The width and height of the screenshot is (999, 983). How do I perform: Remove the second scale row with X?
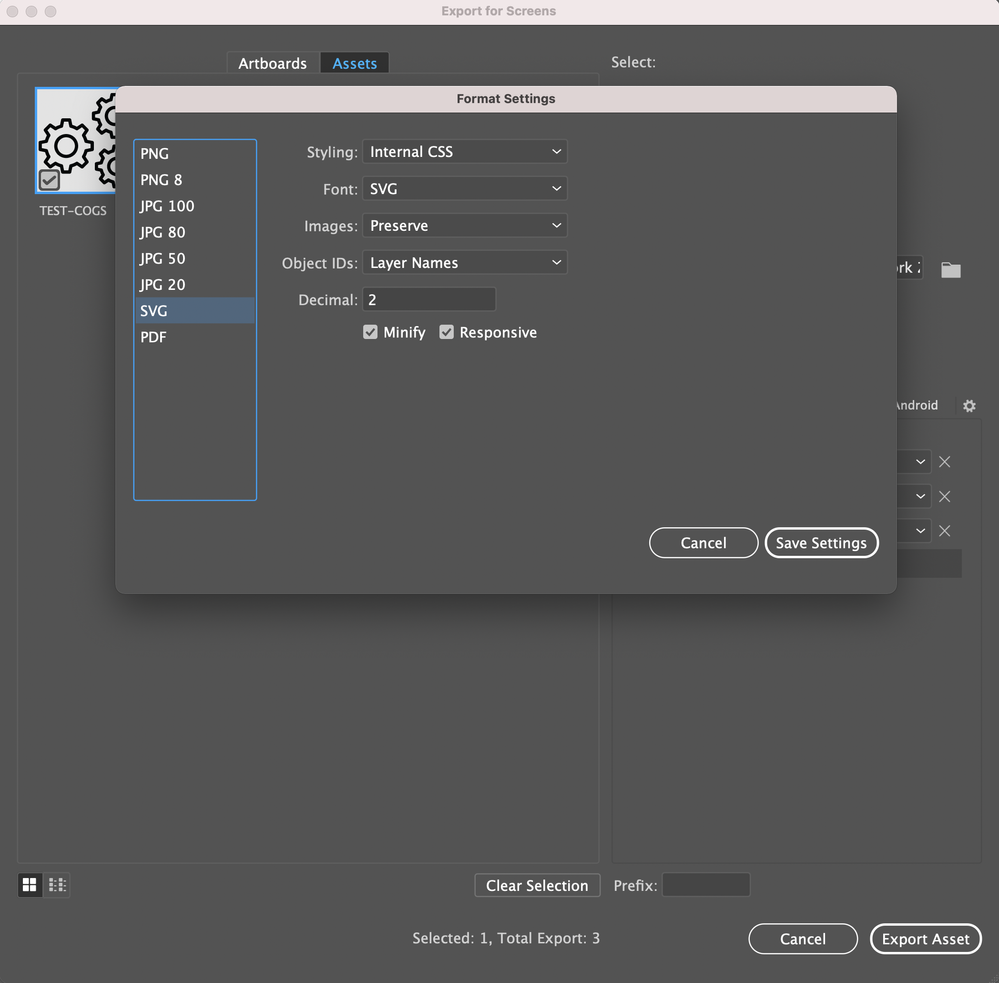(x=944, y=496)
